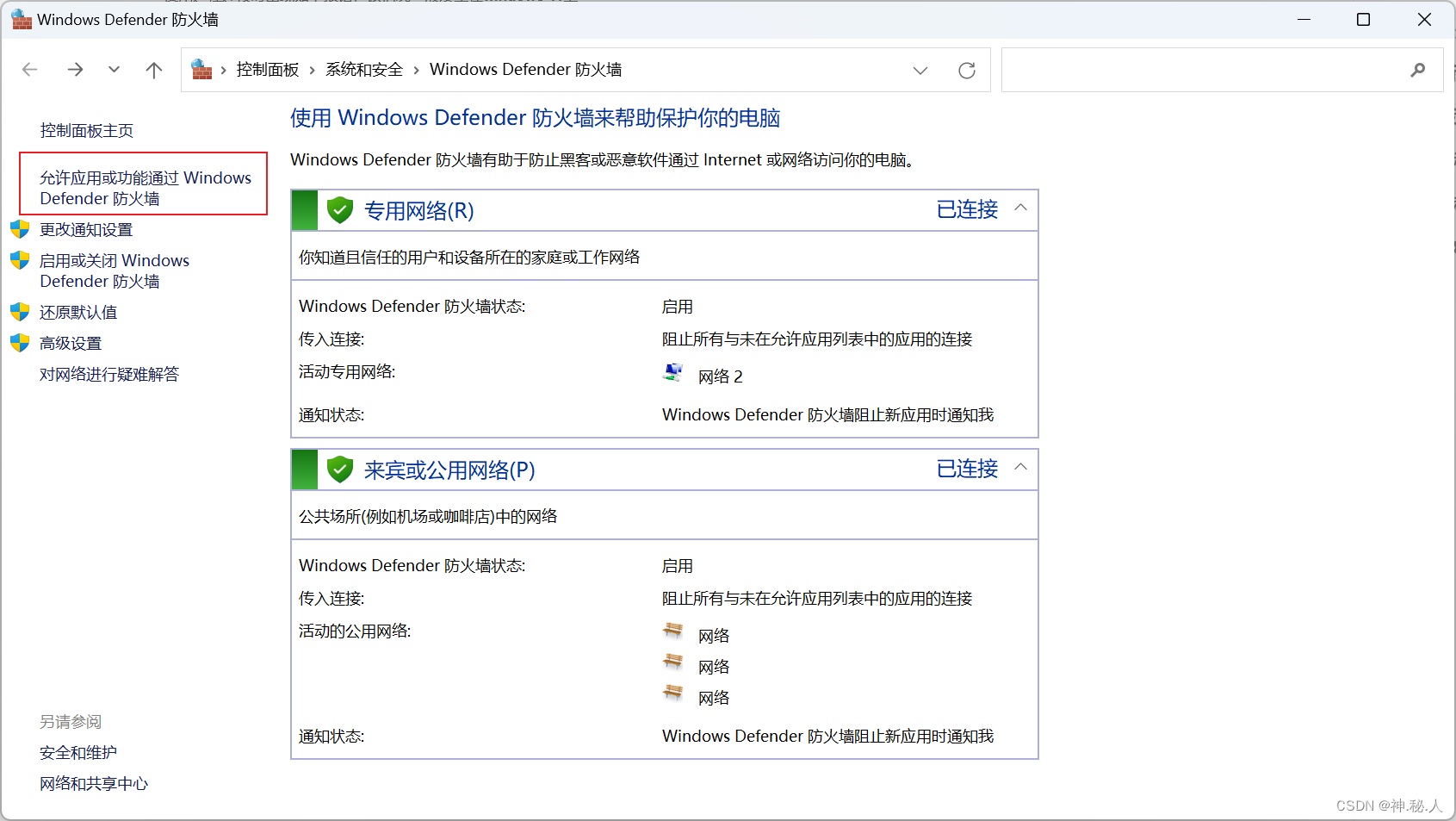
Task: Click second bench icon under 活动的公用网络
Action: click(672, 662)
